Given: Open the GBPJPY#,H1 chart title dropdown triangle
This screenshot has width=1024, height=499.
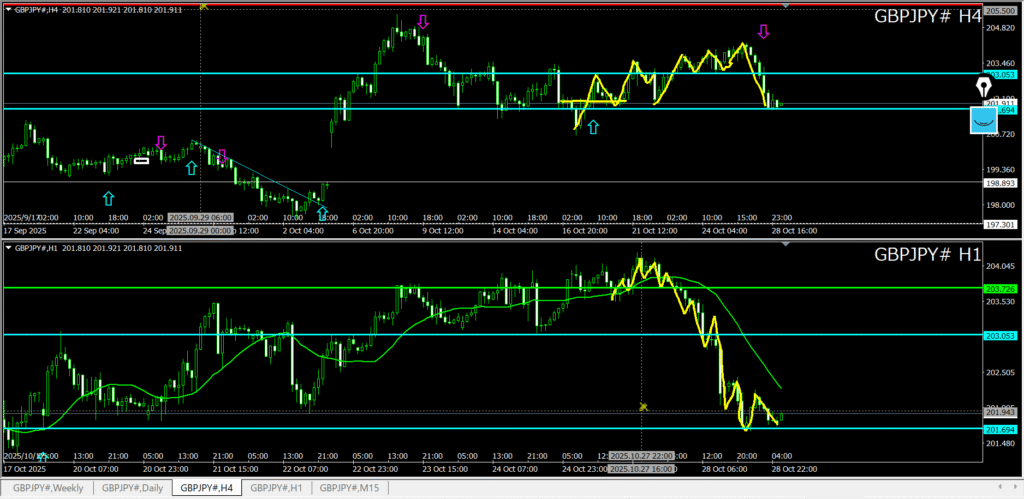Looking at the screenshot, I should 9,249.
